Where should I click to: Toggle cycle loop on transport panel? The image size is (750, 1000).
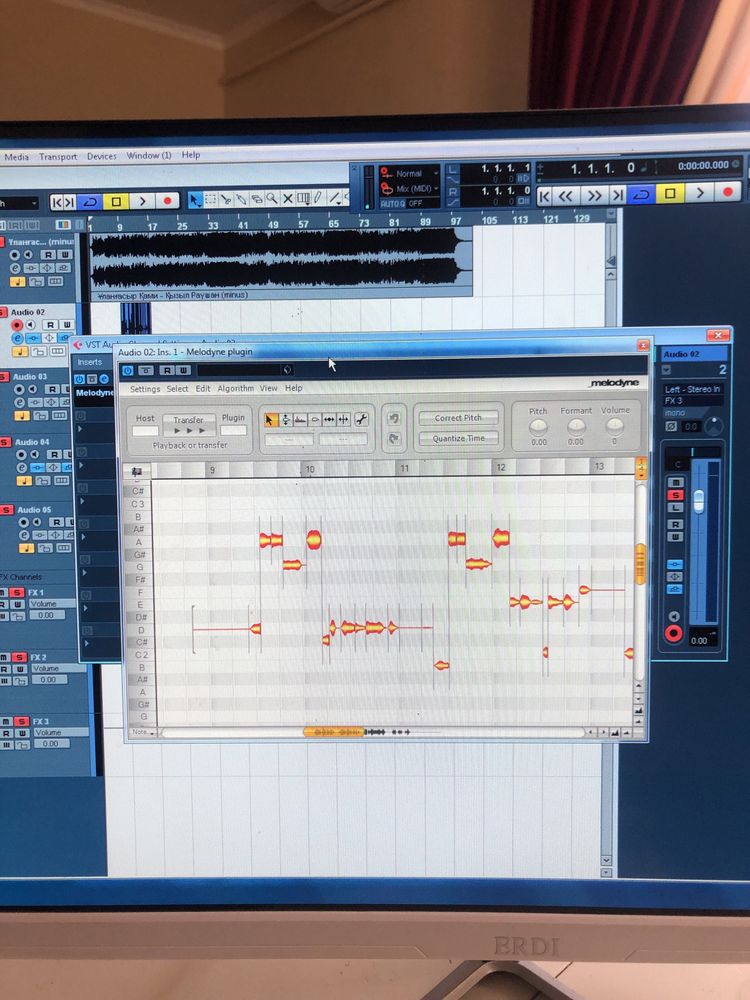point(642,194)
